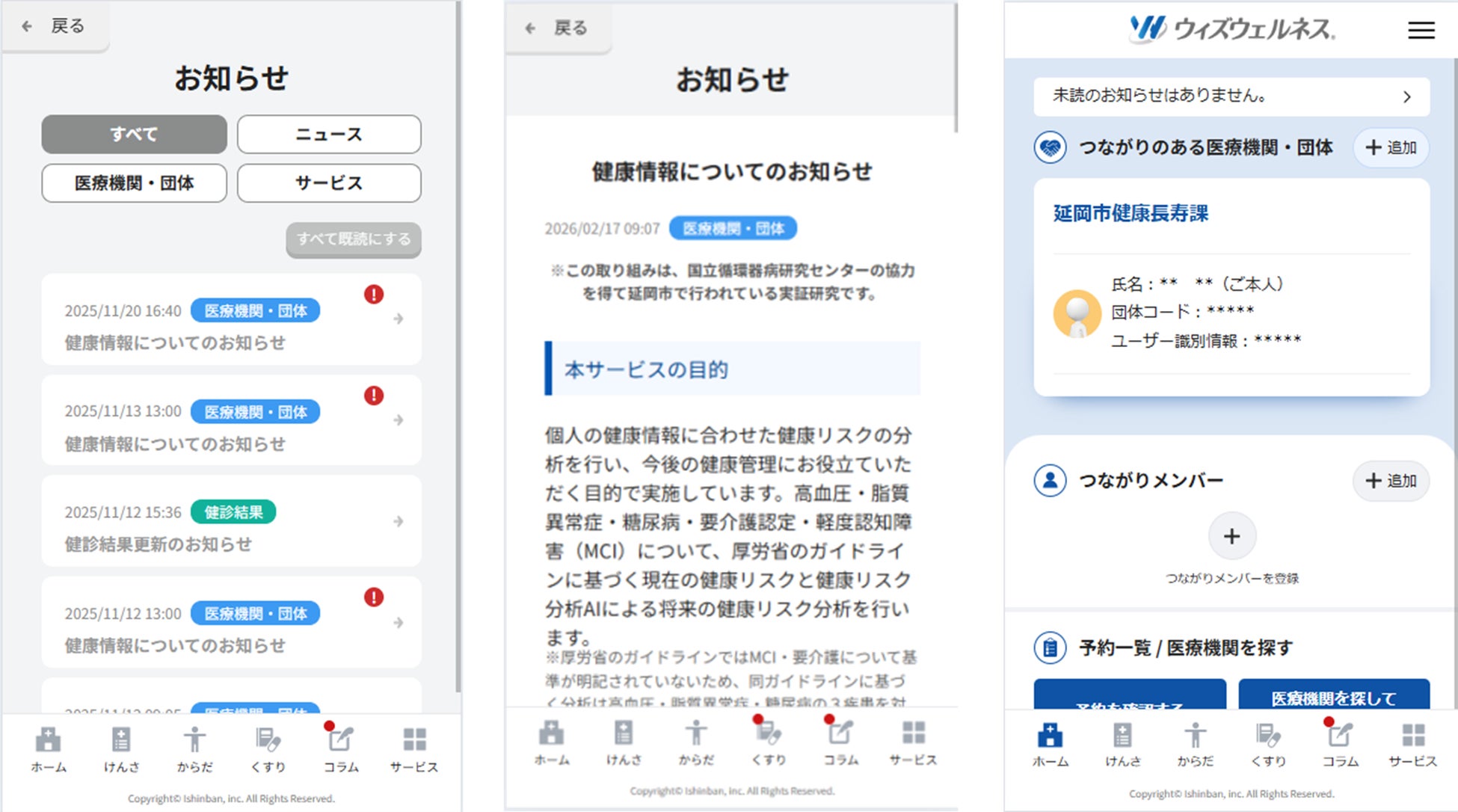Open くすり icon in middle screen navigation
Image resolution: width=1458 pixels, height=812 pixels.
pos(769,733)
